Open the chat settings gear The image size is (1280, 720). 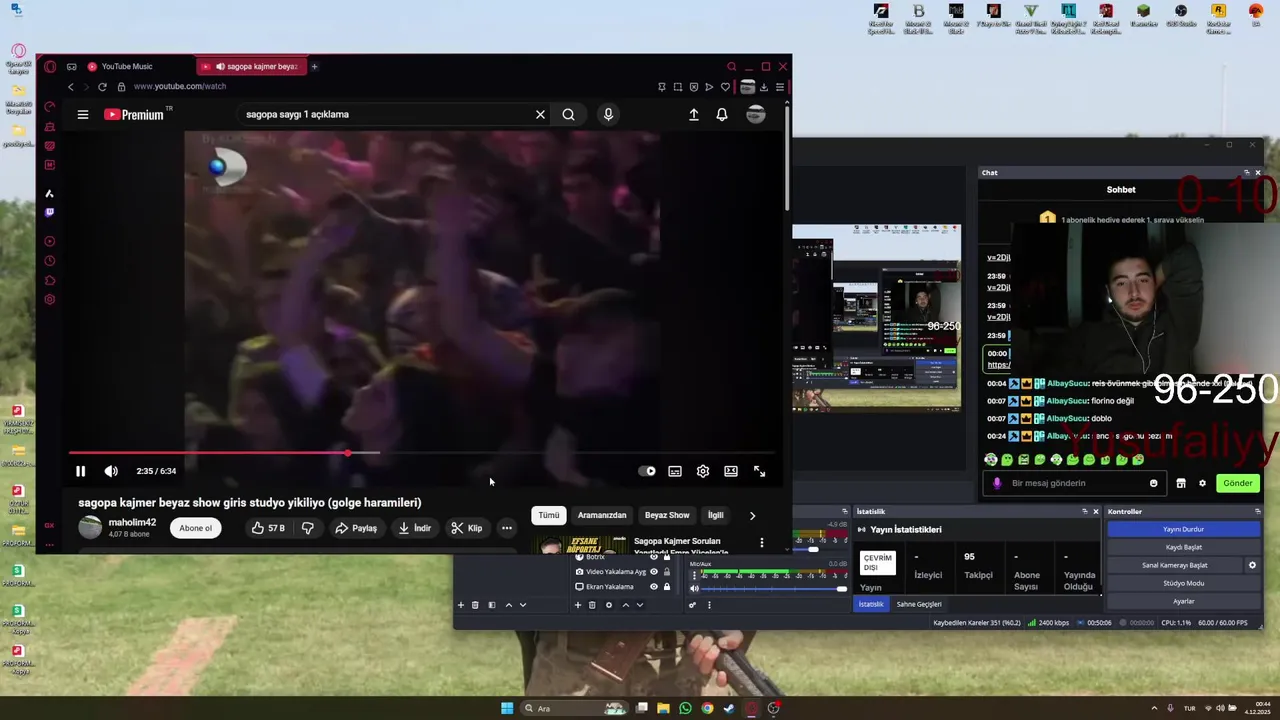pos(1203,483)
